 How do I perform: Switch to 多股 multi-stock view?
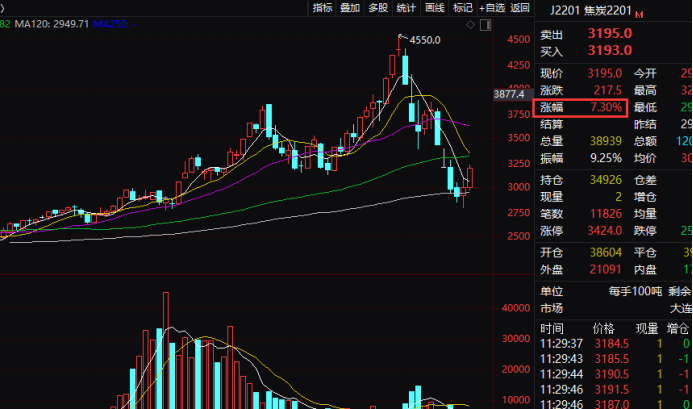pos(378,8)
